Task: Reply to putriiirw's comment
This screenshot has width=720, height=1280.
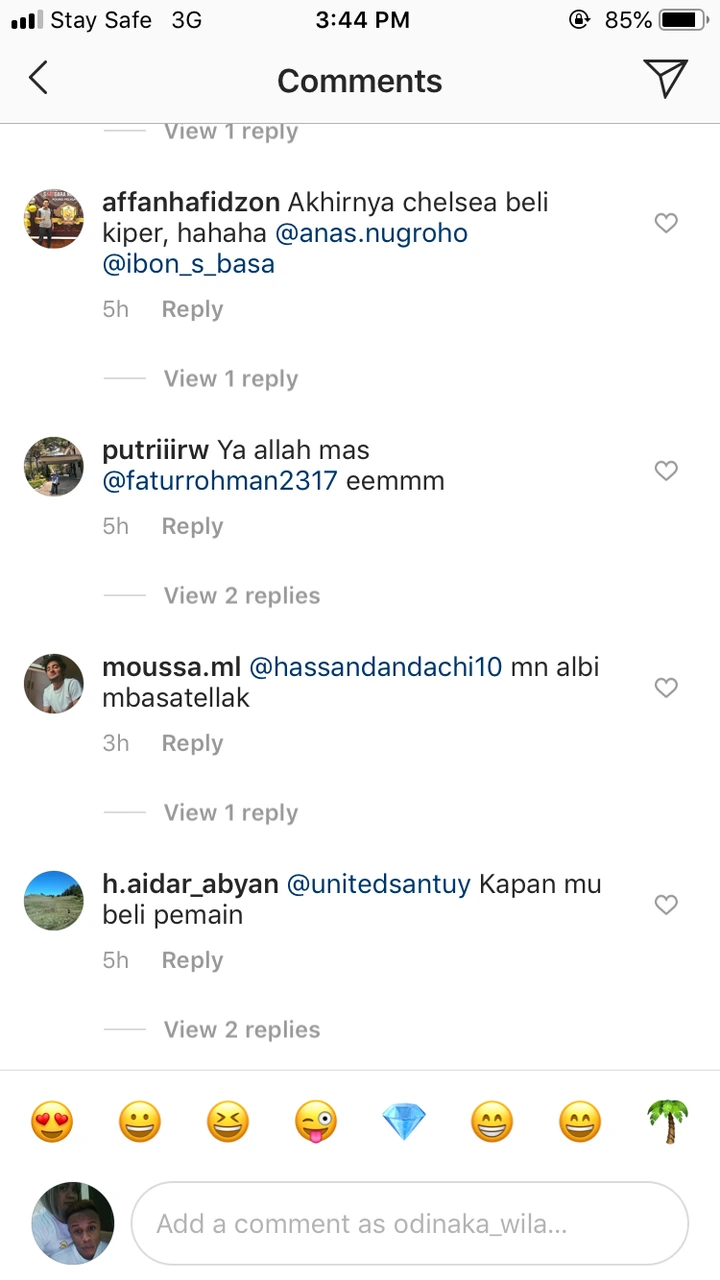Action: [x=192, y=526]
